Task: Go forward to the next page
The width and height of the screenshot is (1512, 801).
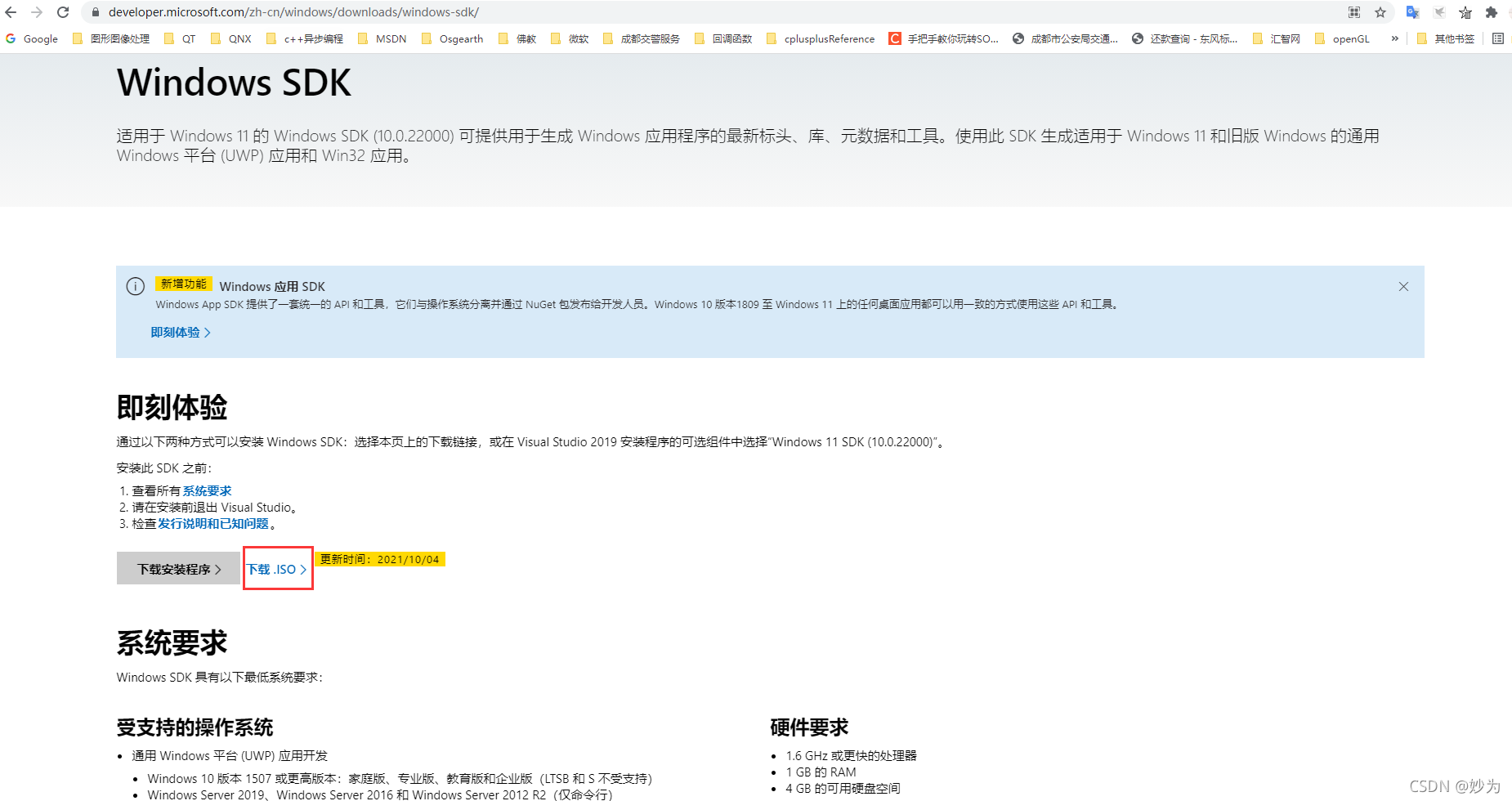Action: [x=37, y=12]
